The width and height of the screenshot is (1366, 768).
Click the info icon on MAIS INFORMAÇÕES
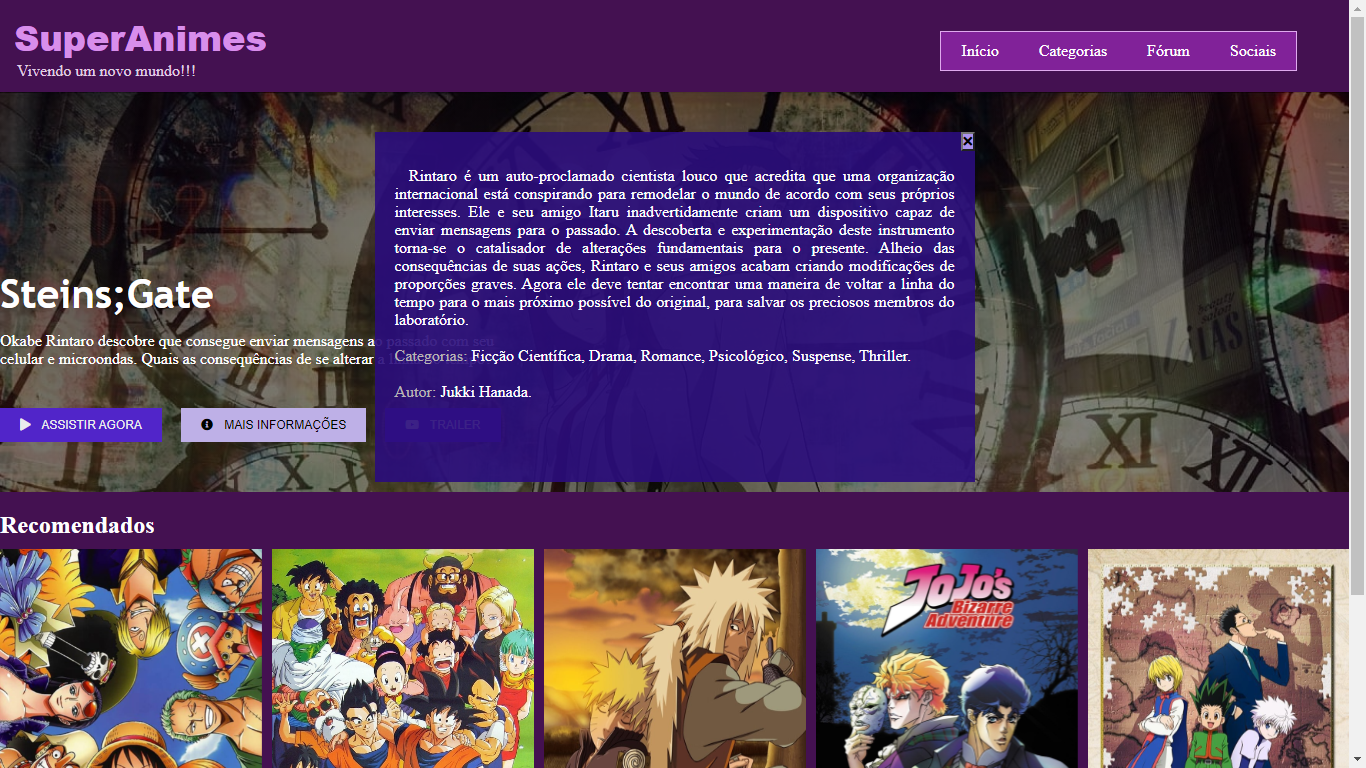coord(206,424)
